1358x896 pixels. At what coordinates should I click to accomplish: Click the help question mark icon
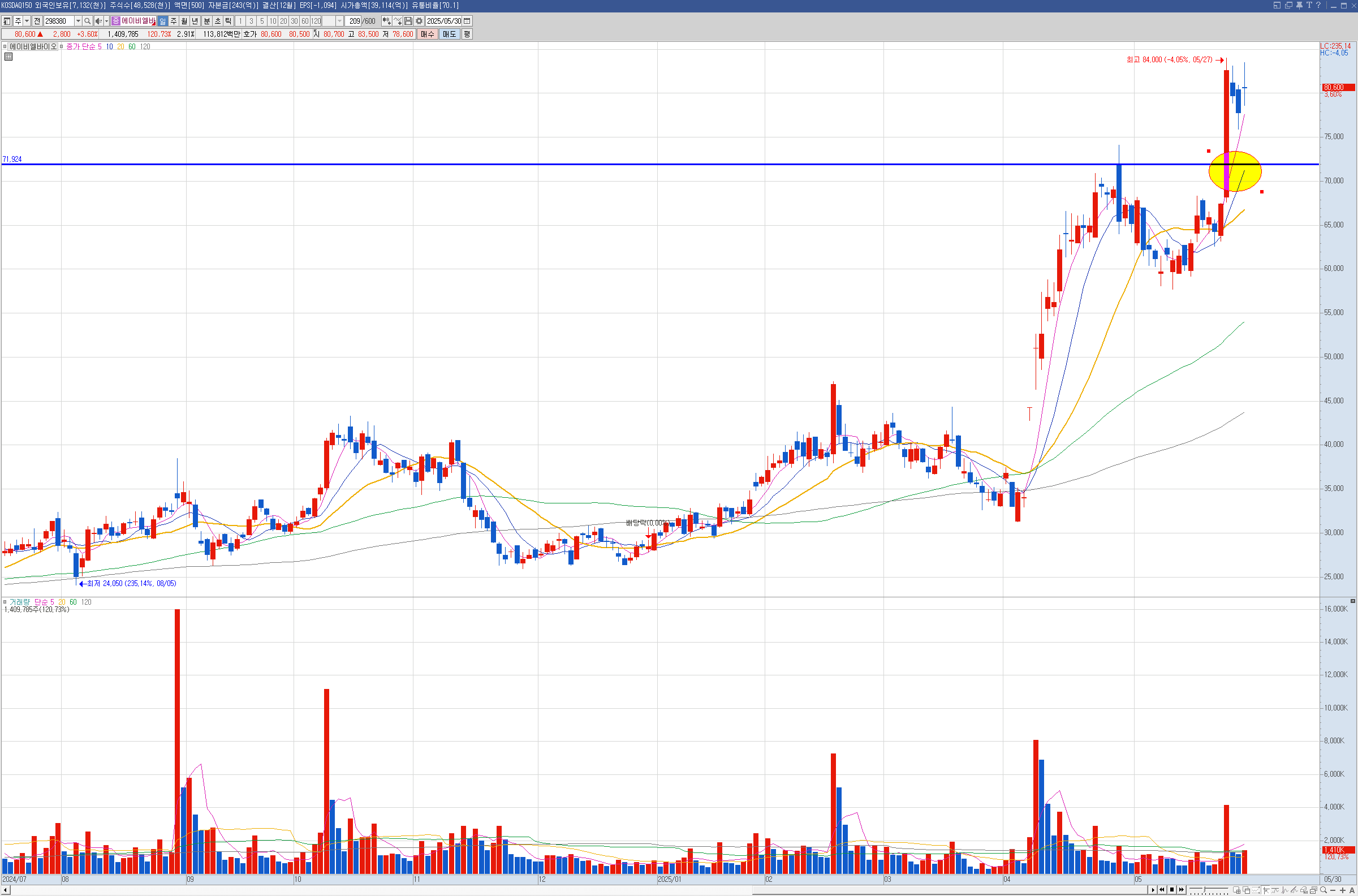tap(1318, 5)
